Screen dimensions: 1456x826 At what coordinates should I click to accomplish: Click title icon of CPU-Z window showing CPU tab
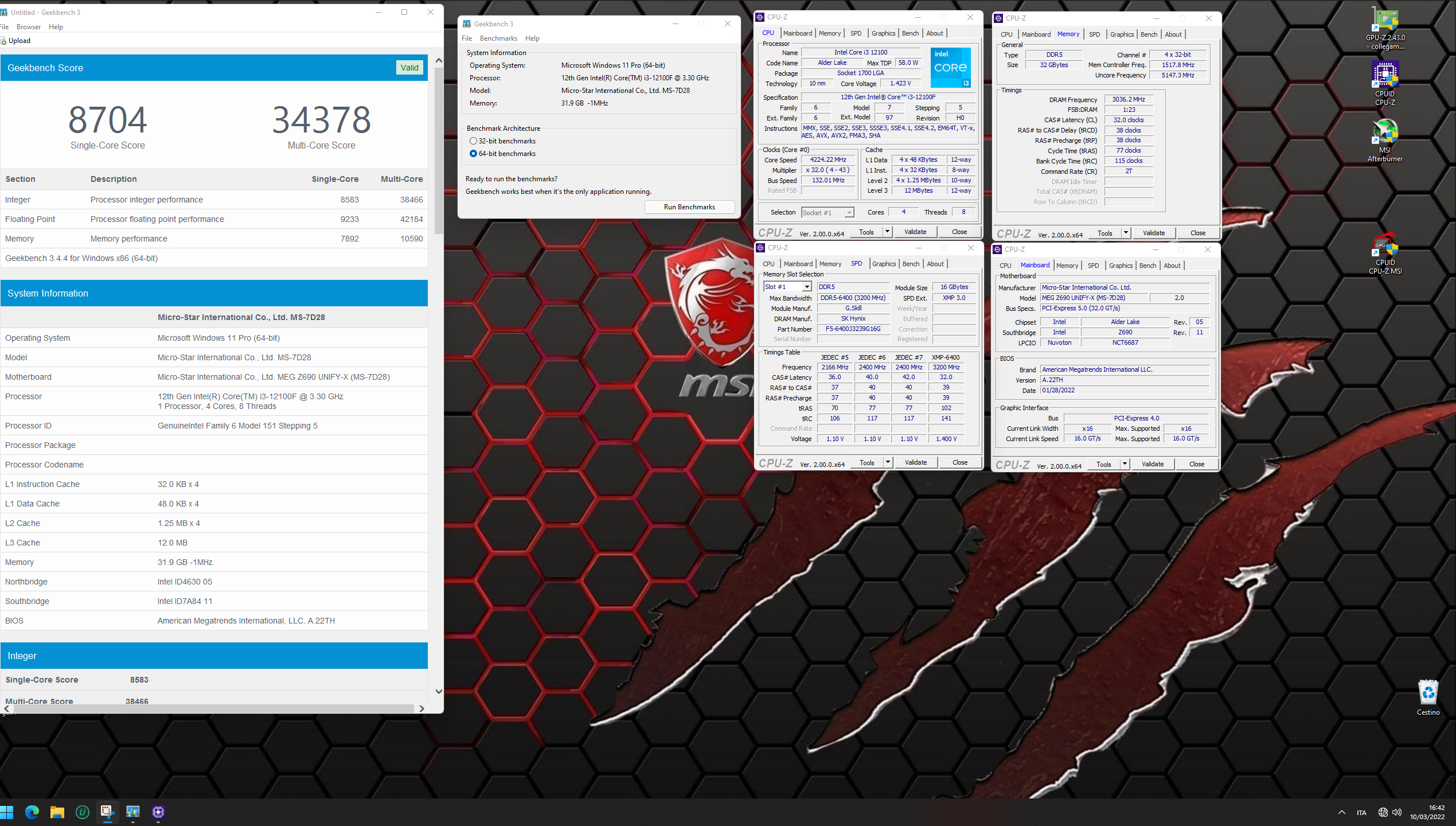click(x=760, y=17)
